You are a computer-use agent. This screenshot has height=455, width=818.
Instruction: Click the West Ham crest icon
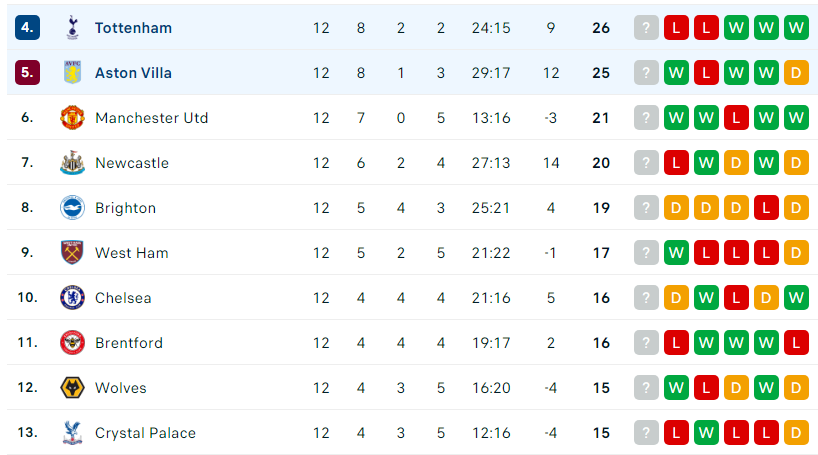[73, 253]
